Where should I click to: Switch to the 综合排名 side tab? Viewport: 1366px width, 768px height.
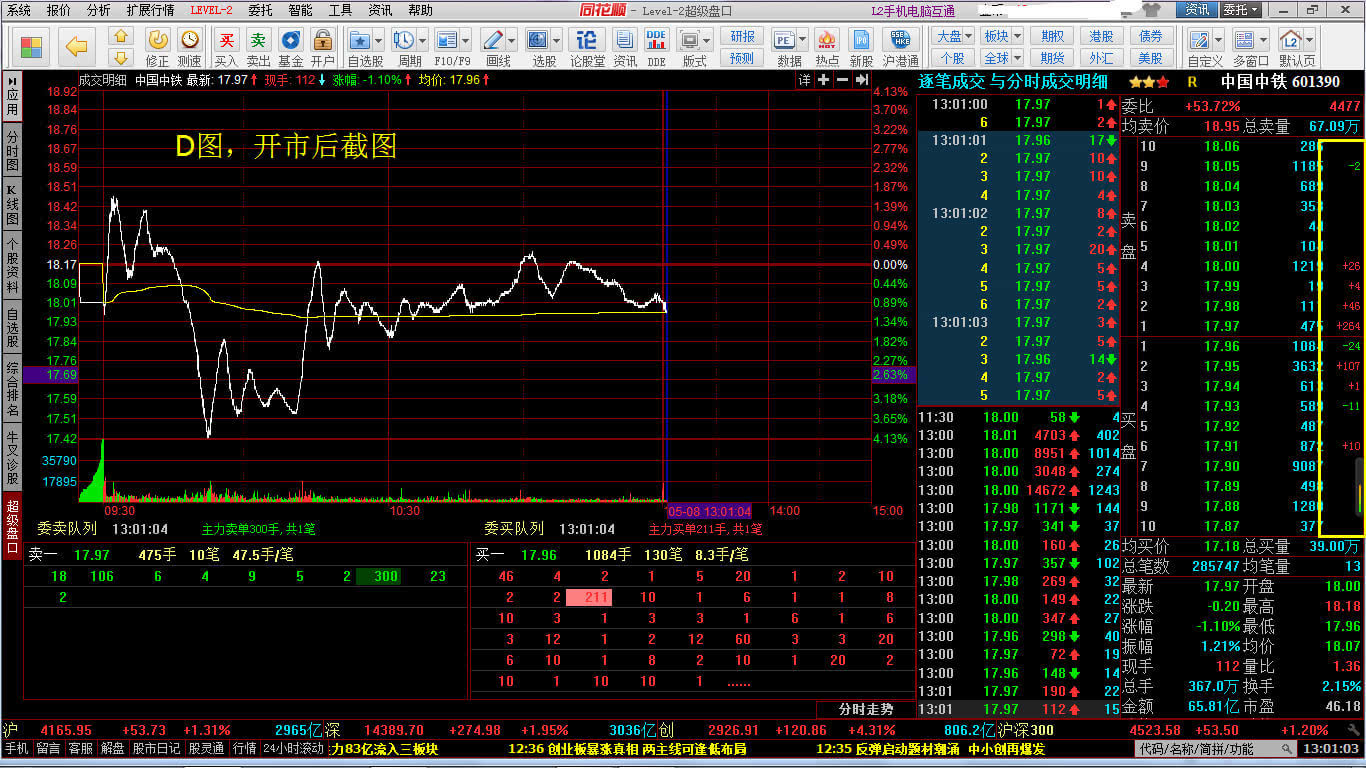[x=12, y=389]
